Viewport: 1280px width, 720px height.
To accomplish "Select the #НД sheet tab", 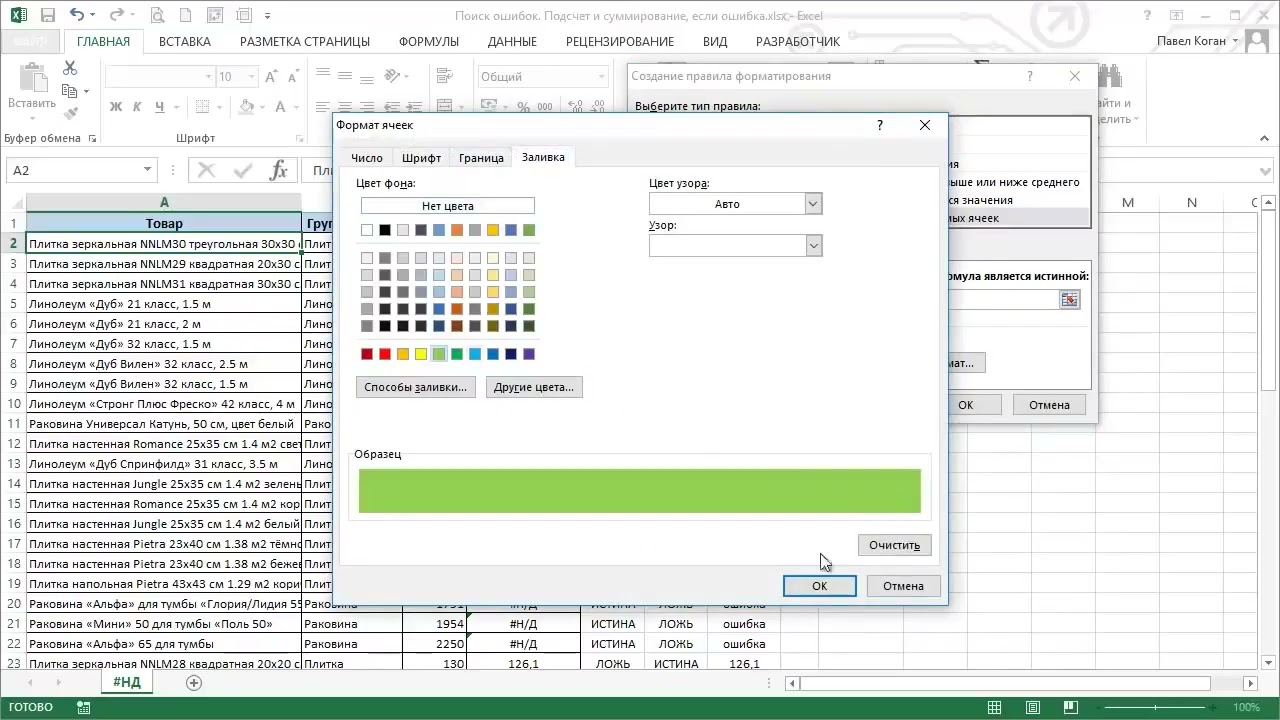I will coord(127,682).
